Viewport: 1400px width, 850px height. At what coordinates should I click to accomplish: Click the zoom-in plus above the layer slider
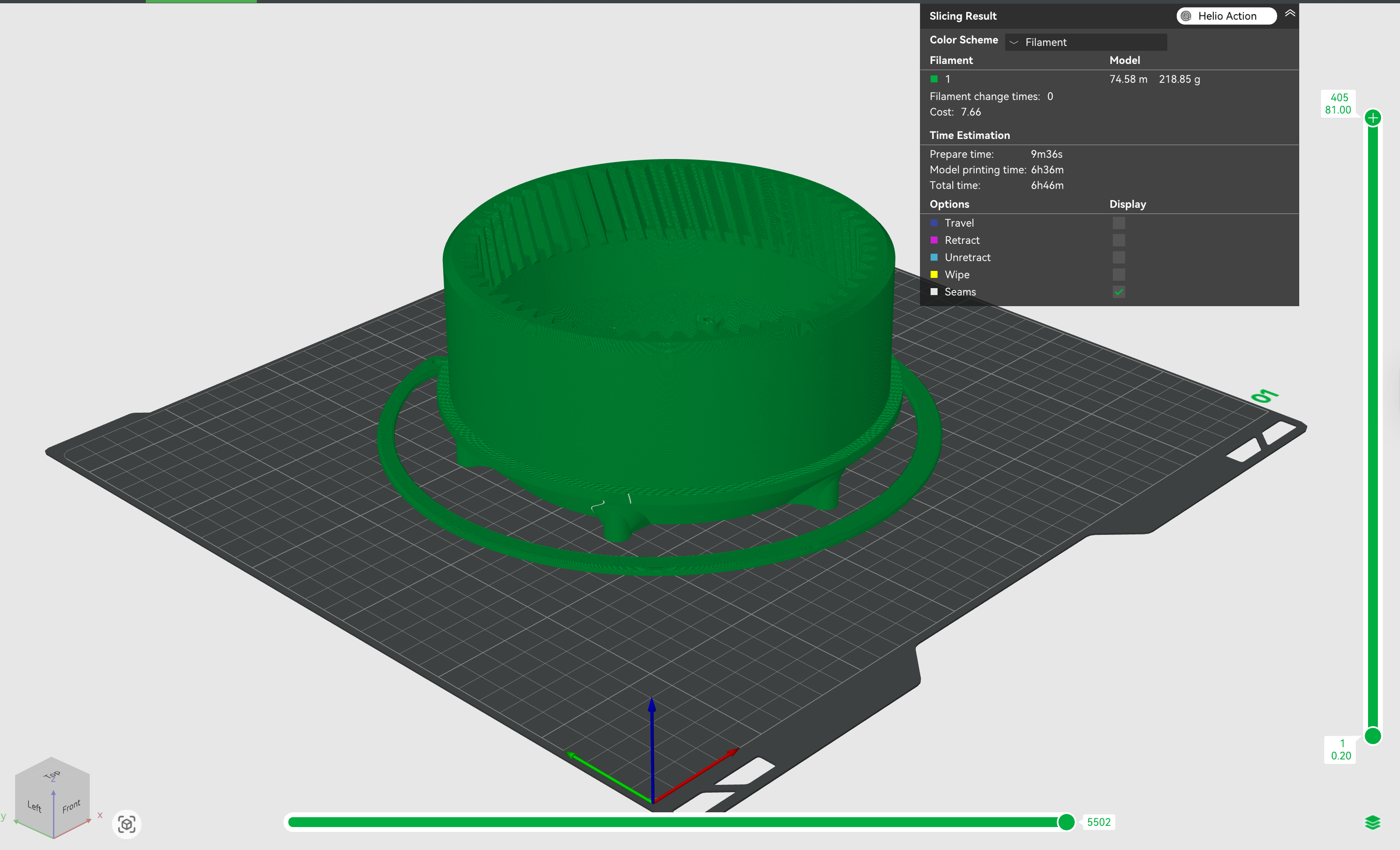coord(1373,117)
